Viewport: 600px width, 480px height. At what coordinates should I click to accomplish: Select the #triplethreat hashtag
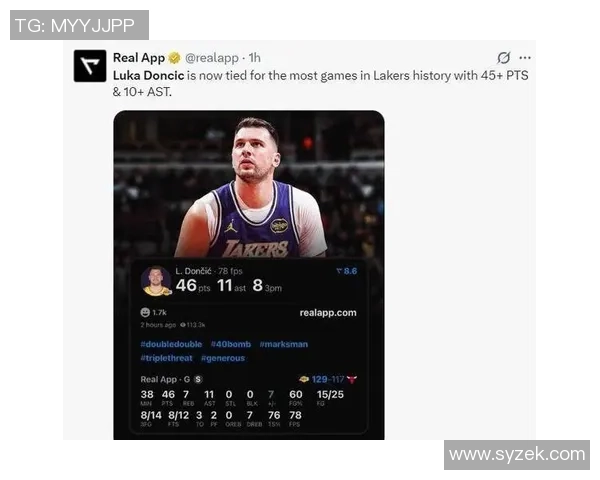coord(166,358)
